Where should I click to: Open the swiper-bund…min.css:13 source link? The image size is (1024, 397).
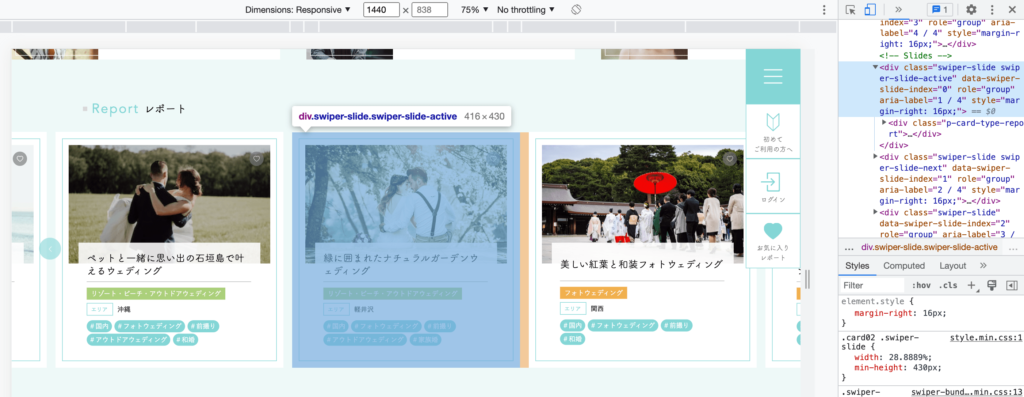click(x=967, y=392)
